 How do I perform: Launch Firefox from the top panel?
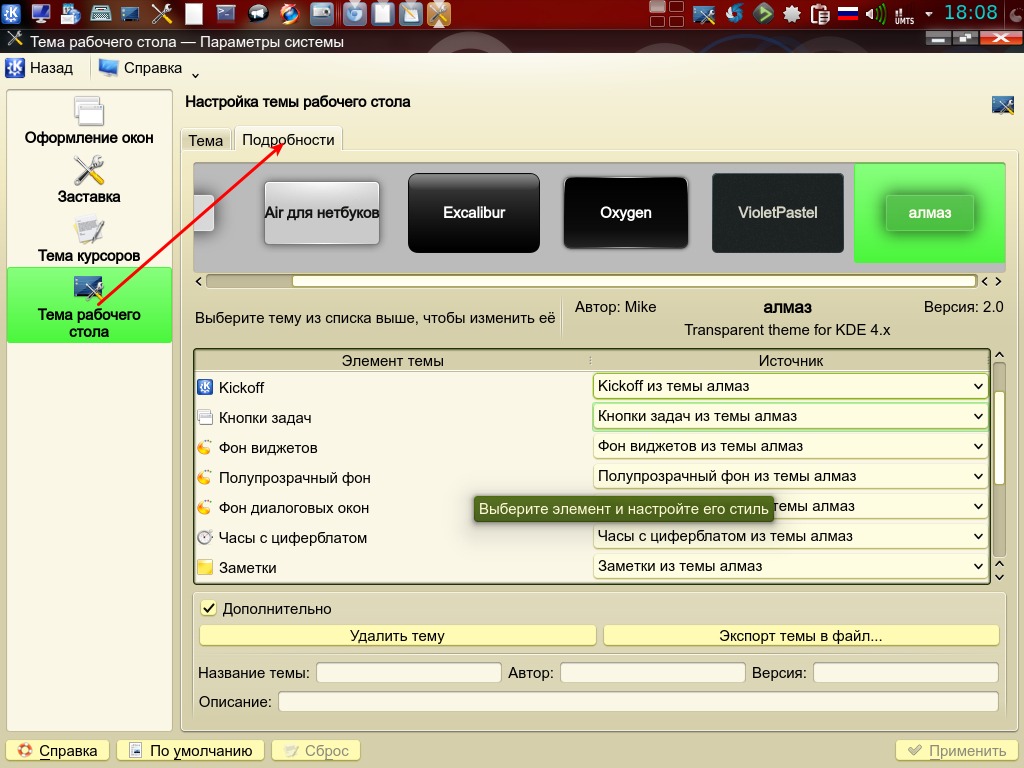(290, 13)
